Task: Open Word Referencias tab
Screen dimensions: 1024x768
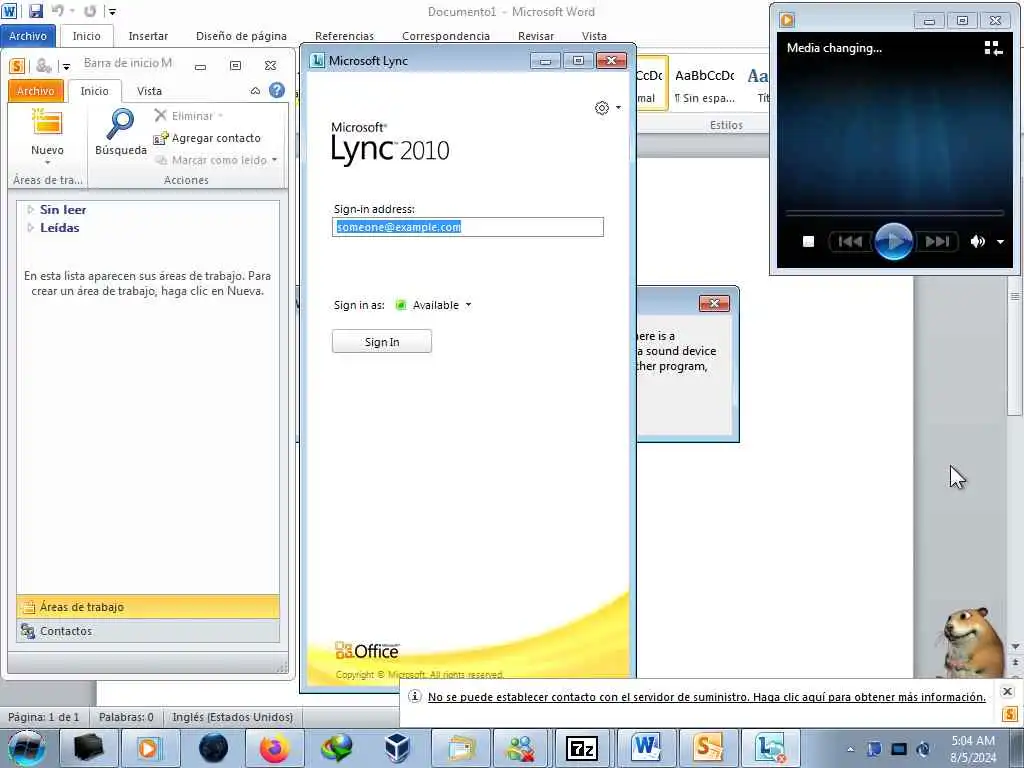Action: coord(344,36)
